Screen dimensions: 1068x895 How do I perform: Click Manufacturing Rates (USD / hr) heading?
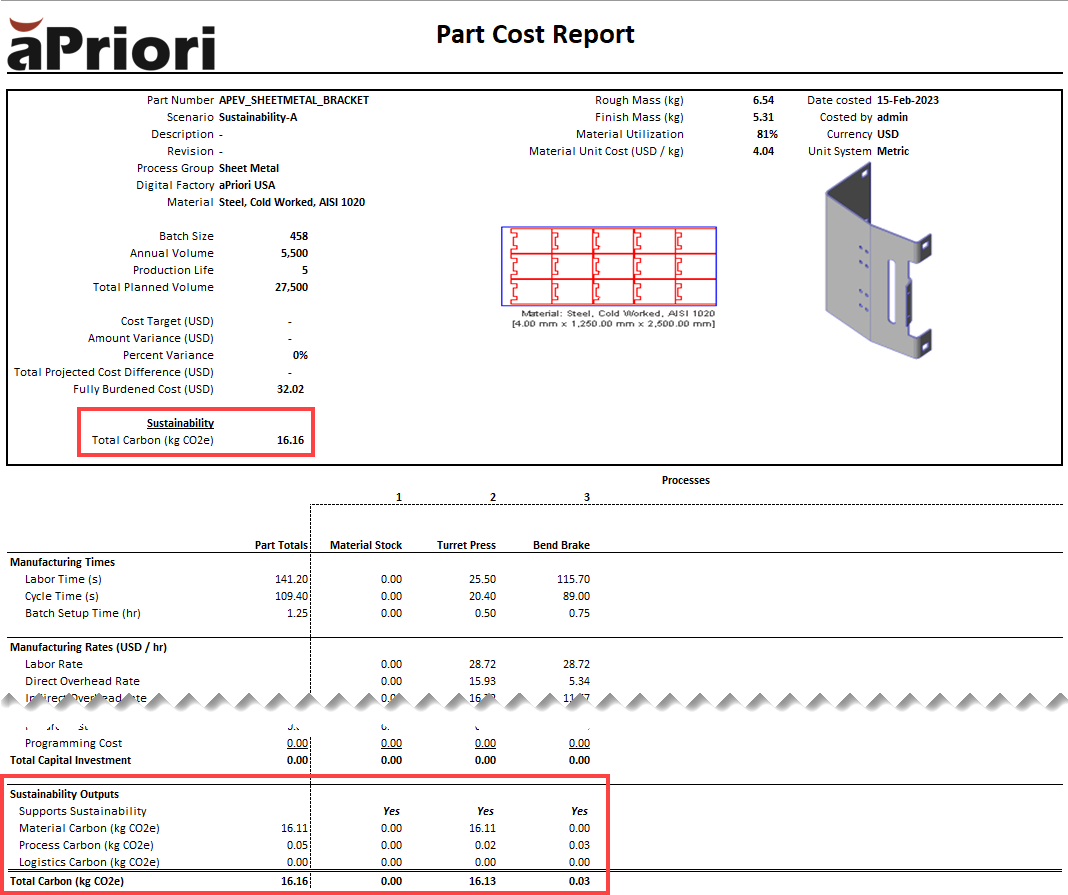[x=88, y=647]
